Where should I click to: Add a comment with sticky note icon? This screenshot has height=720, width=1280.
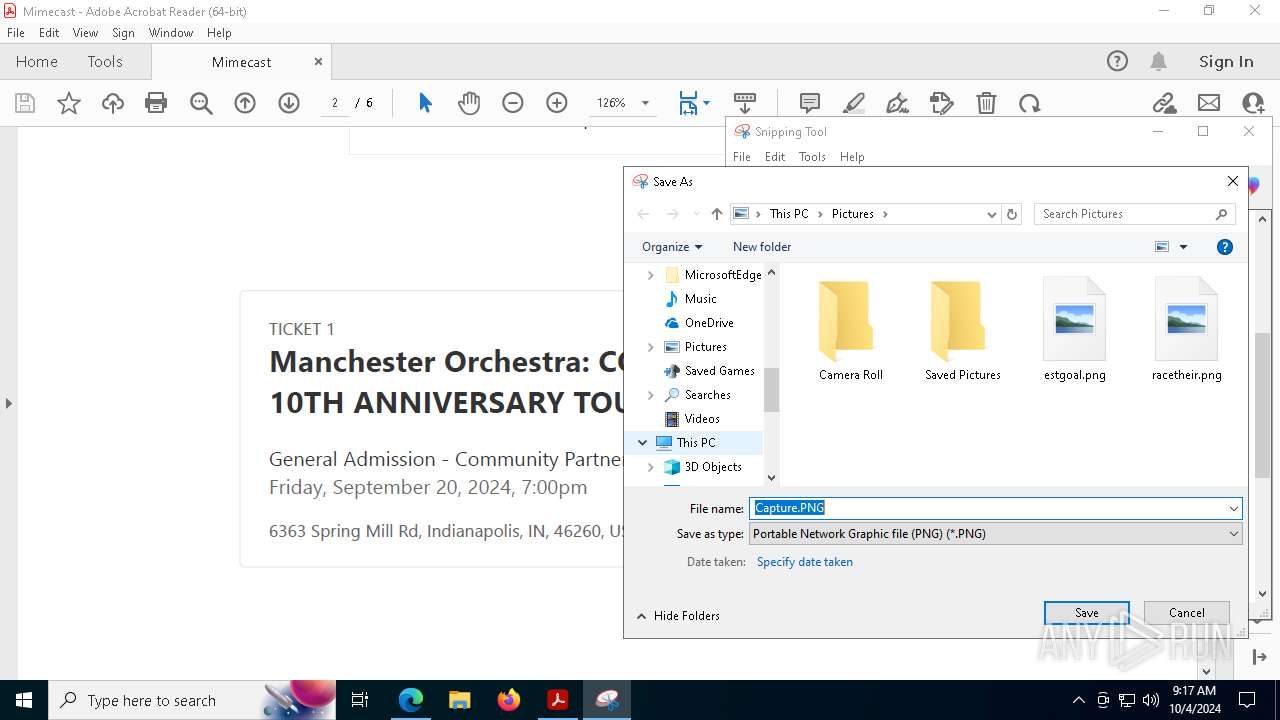[810, 103]
